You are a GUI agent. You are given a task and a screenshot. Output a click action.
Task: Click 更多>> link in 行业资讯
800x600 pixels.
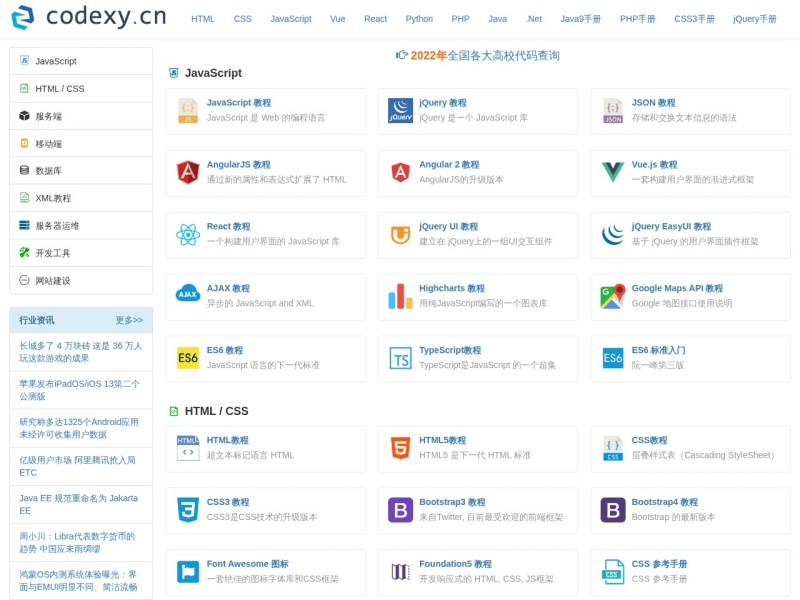click(129, 320)
